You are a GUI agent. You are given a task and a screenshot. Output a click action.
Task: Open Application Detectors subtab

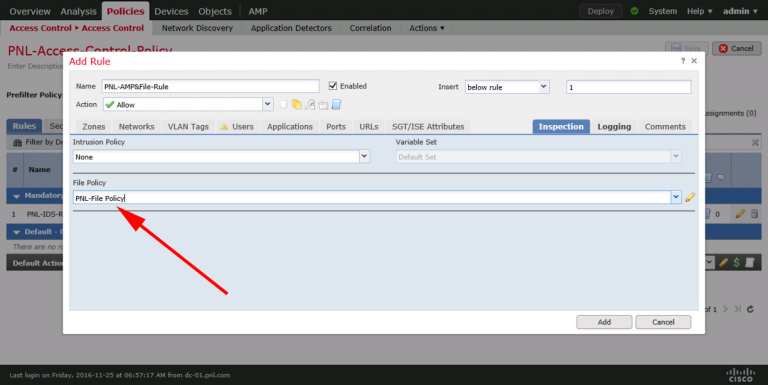point(291,28)
